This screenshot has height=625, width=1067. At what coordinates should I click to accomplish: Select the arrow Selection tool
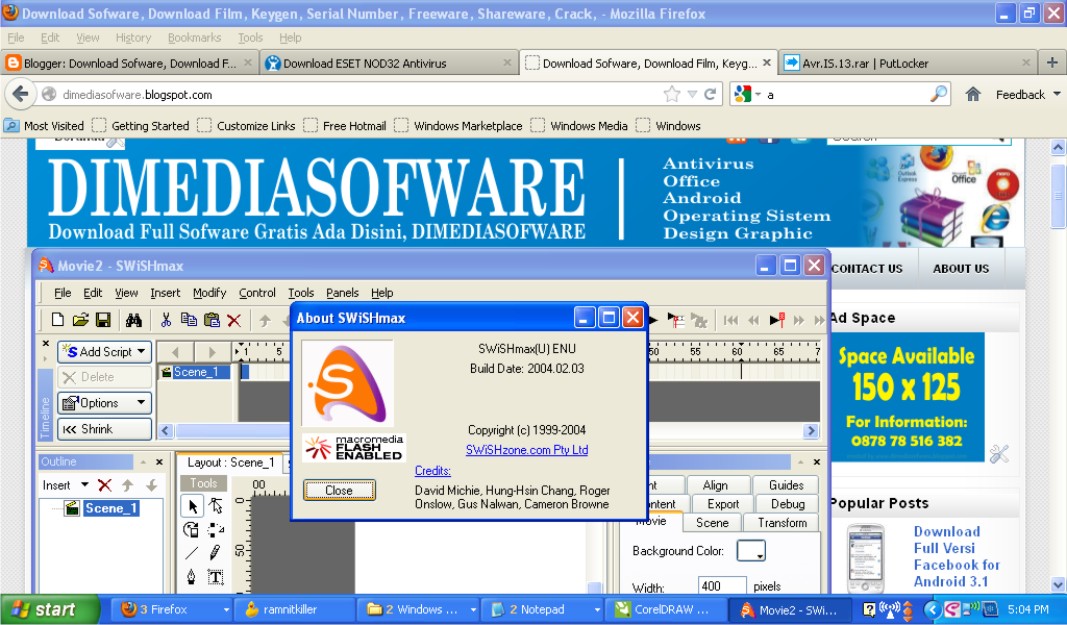(193, 506)
